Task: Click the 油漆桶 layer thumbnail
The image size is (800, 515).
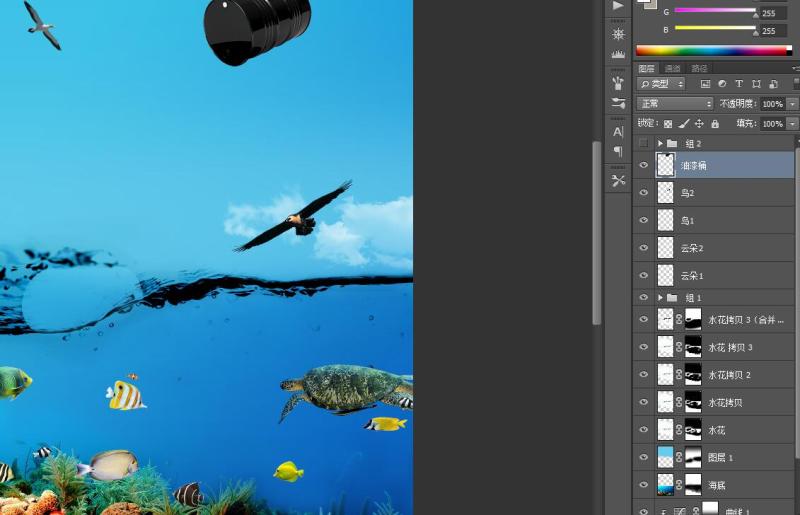Action: click(665, 165)
